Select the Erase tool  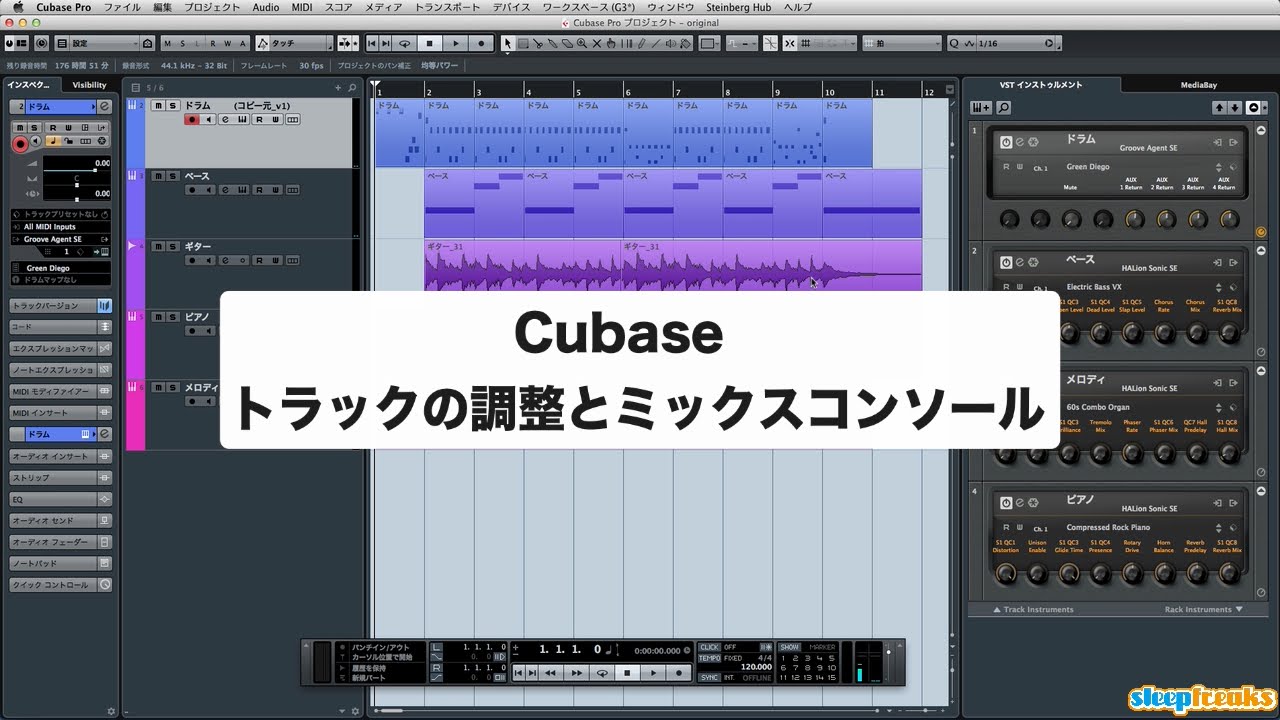(x=567, y=43)
